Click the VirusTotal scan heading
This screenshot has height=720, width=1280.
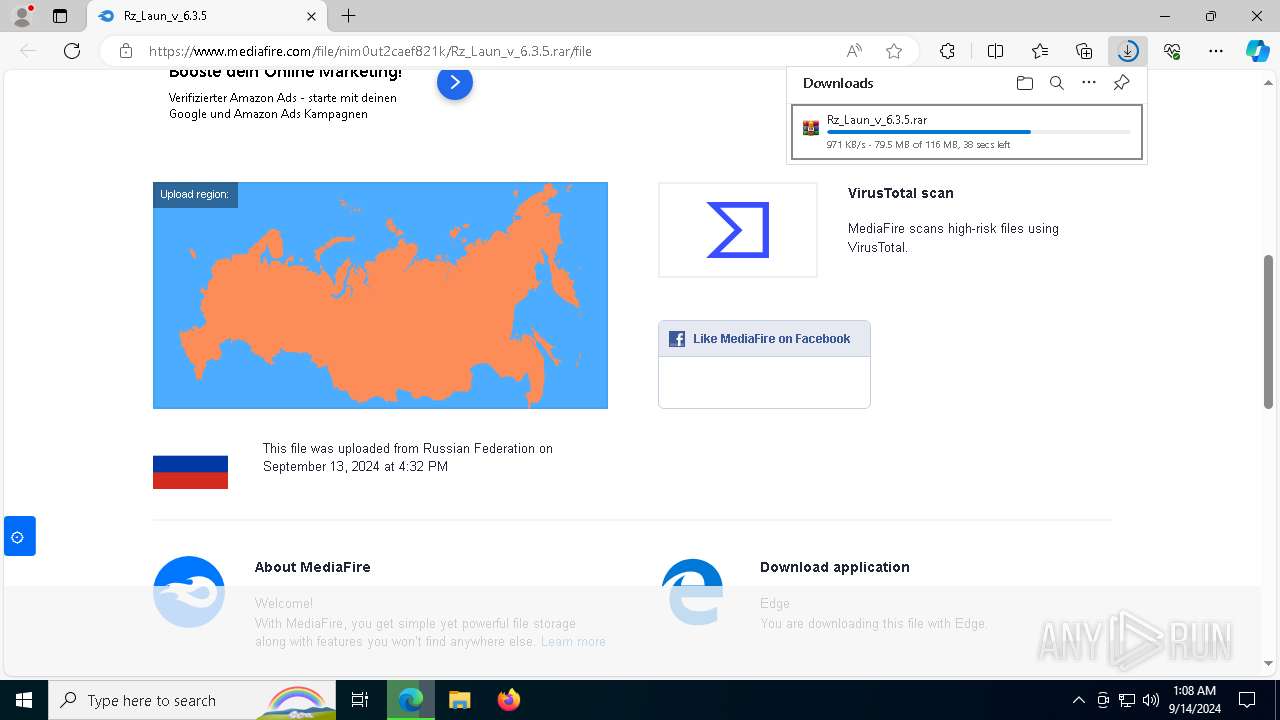click(900, 193)
